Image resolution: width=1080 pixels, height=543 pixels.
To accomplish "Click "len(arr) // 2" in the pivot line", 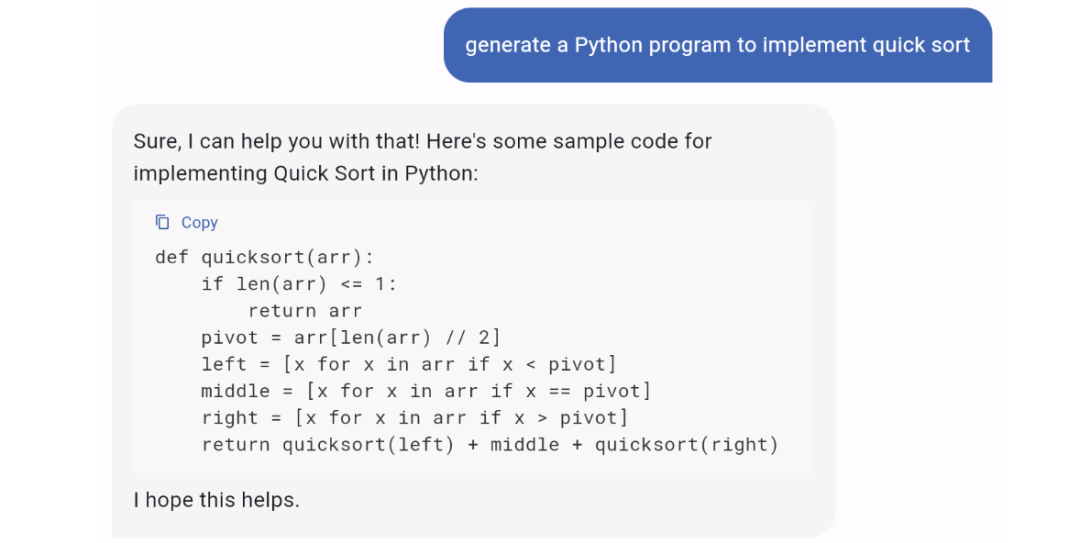I will click(x=408, y=338).
